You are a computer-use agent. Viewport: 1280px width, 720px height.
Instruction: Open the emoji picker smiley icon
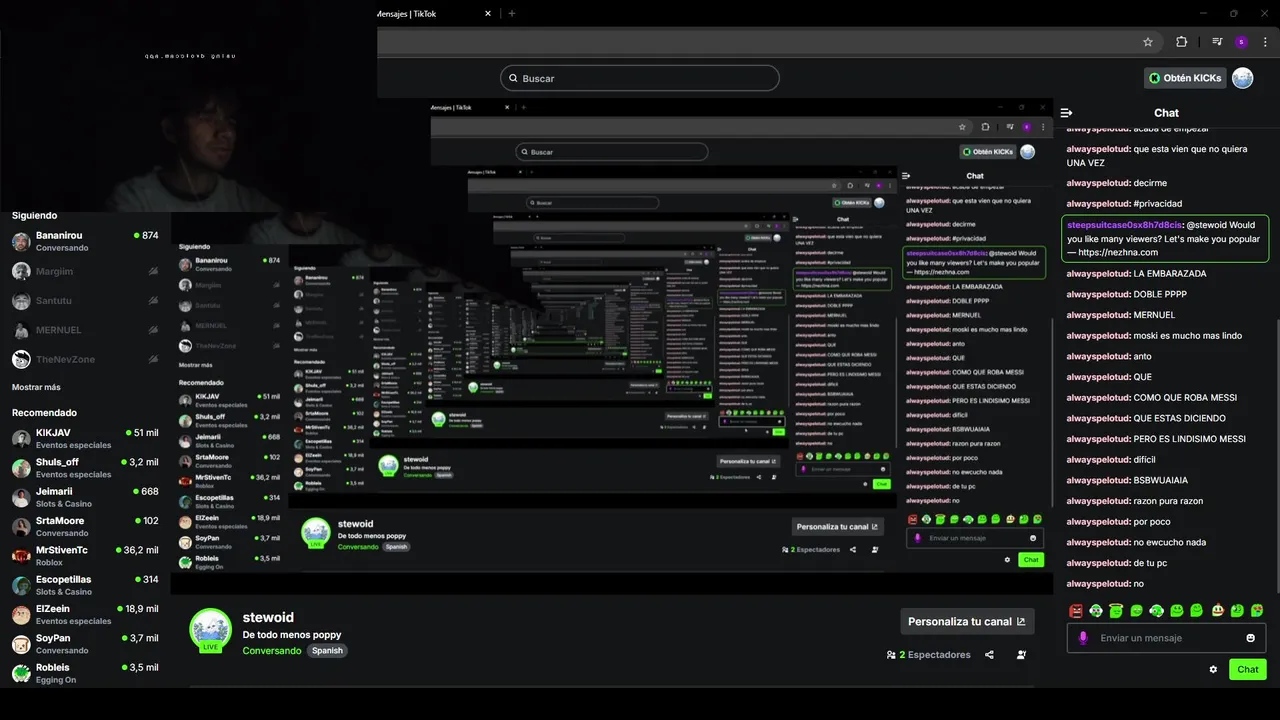(1250, 638)
